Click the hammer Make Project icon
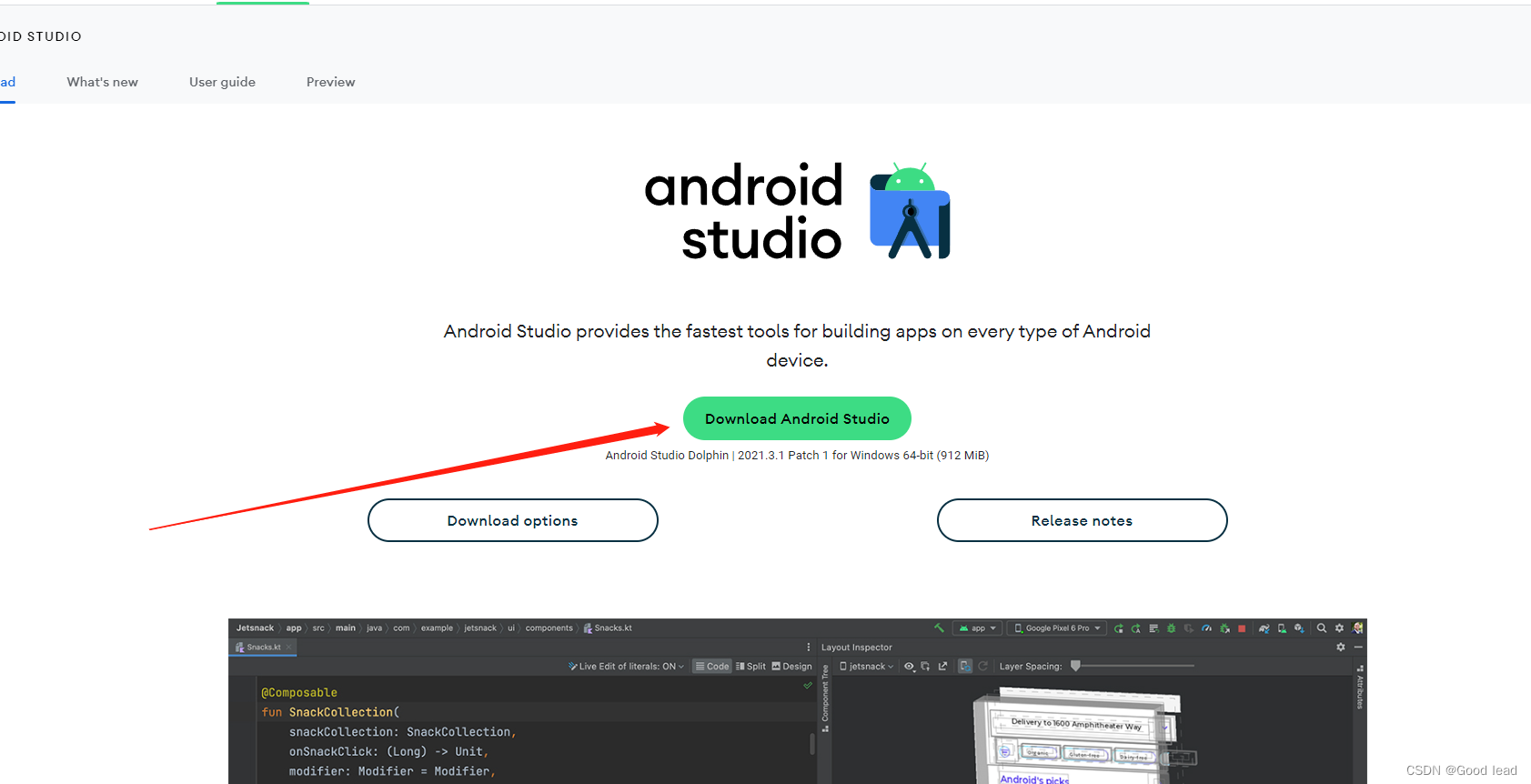This screenshot has width=1531, height=784. [x=939, y=628]
